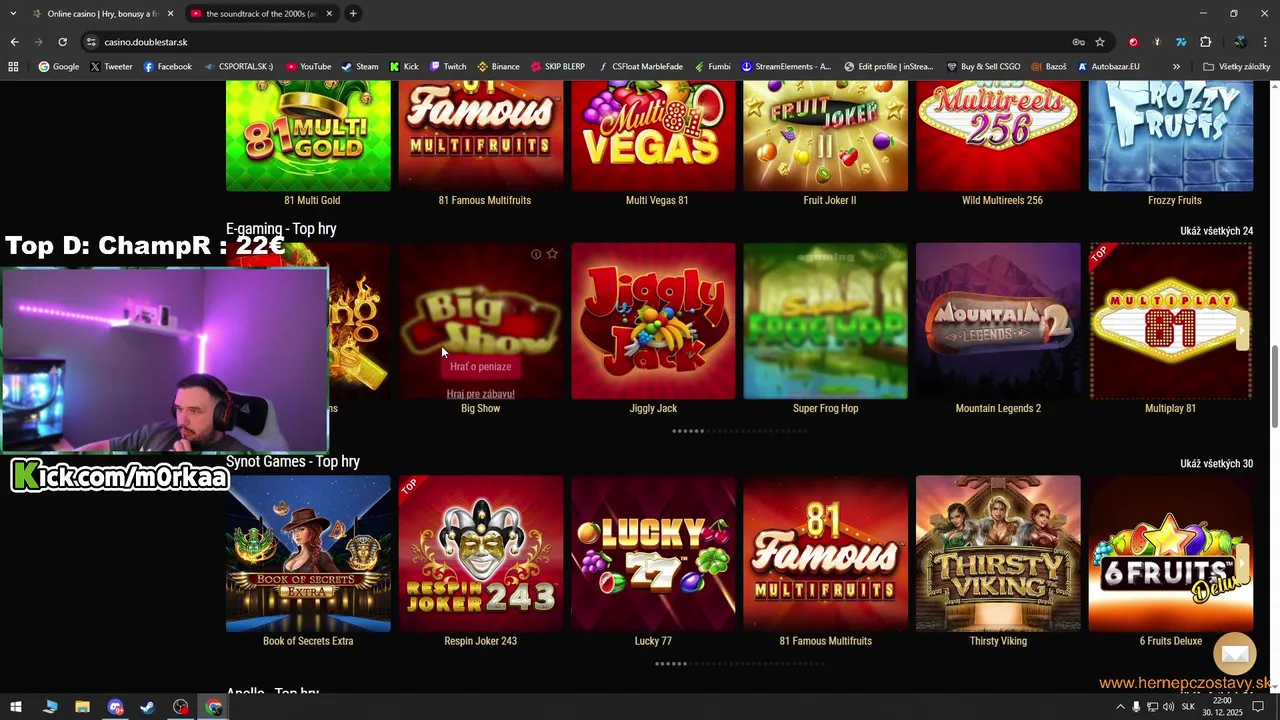
Task: Open the Twitch bookmark
Action: coord(448,67)
